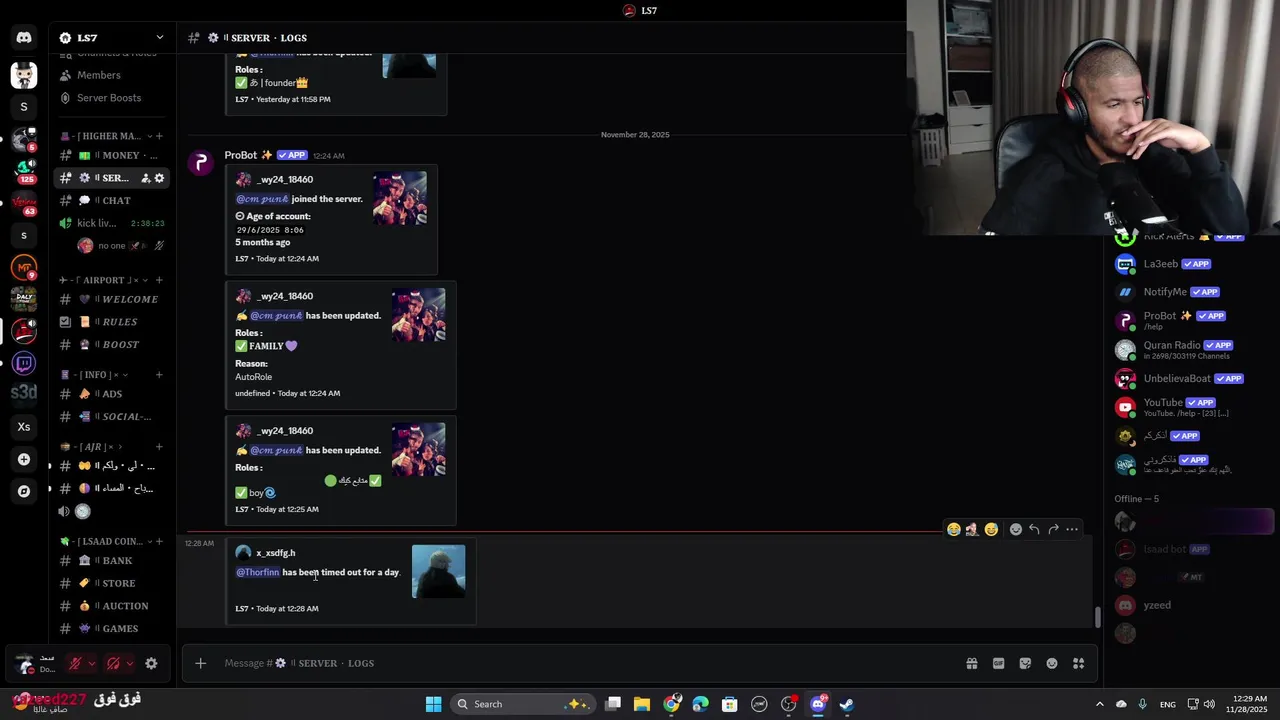Open the emoji picker in message bar
1280x720 pixels.
(x=1052, y=663)
